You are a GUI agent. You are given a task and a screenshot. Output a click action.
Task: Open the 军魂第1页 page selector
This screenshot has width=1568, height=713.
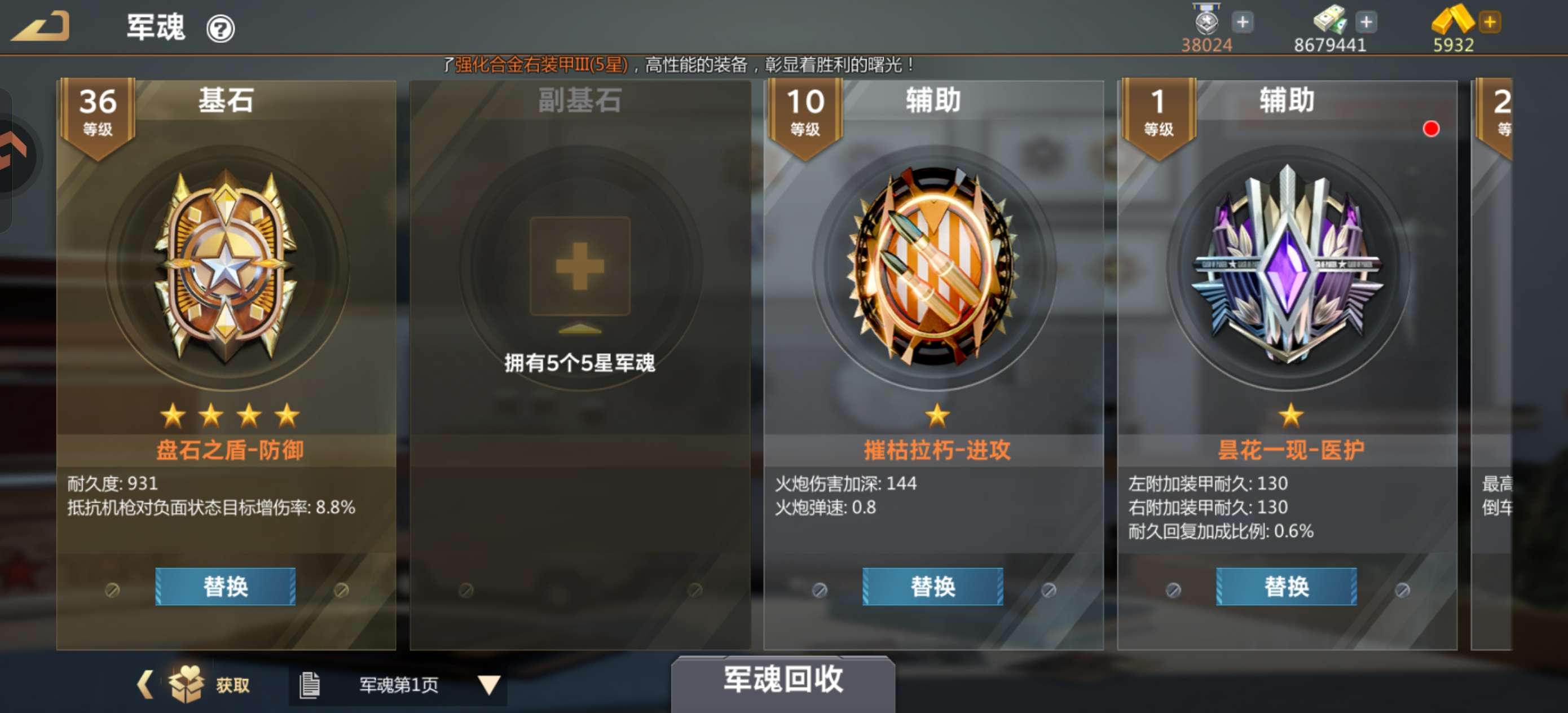398,685
